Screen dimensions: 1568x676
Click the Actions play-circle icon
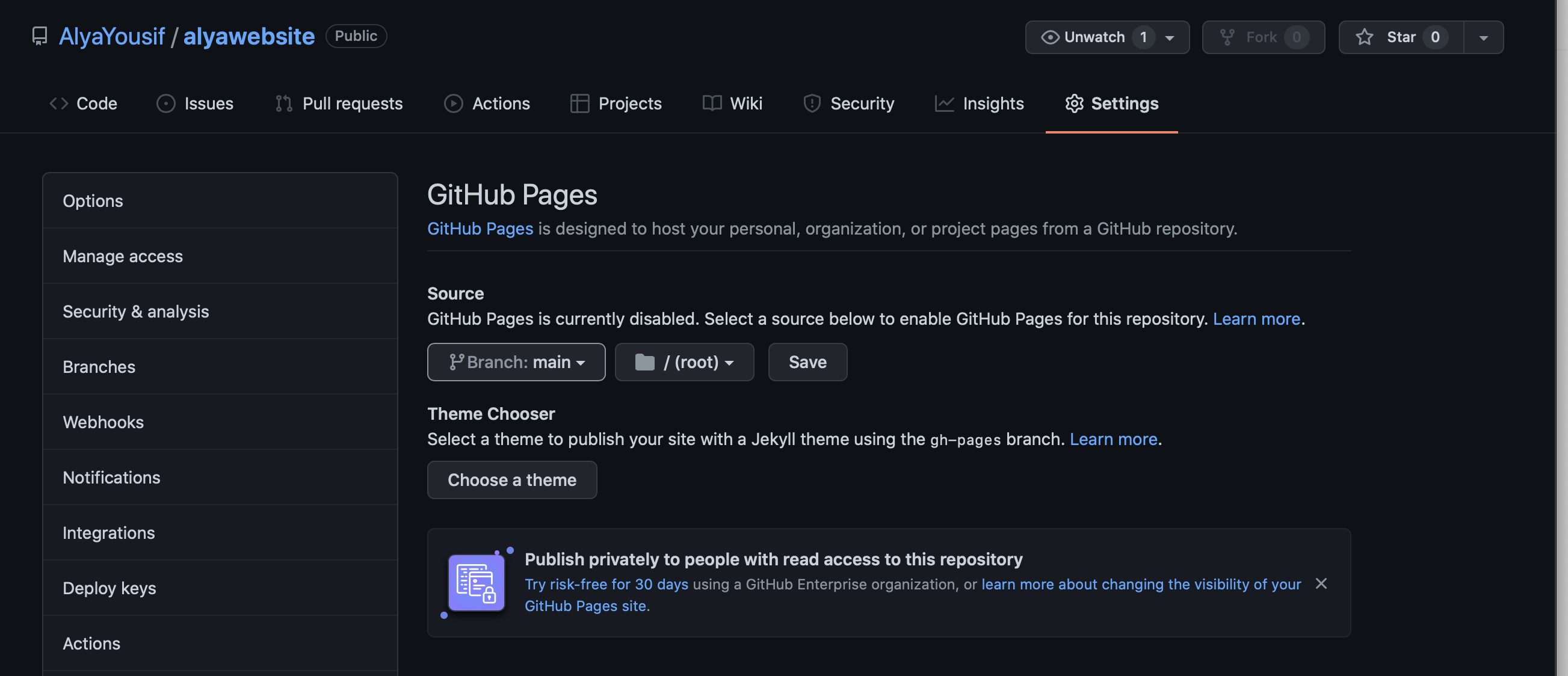tap(454, 103)
